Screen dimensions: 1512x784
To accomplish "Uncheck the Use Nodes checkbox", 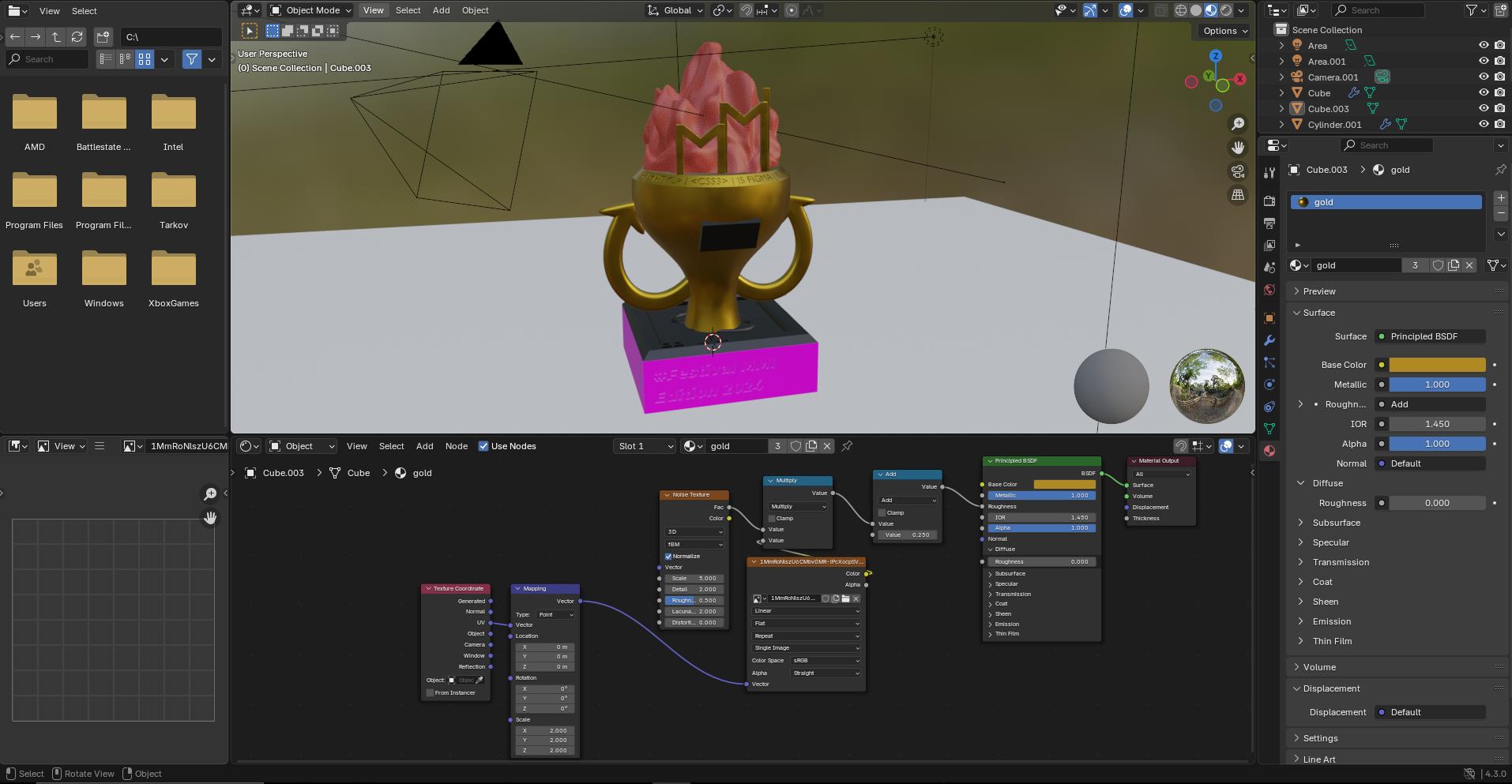I will 483,446.
